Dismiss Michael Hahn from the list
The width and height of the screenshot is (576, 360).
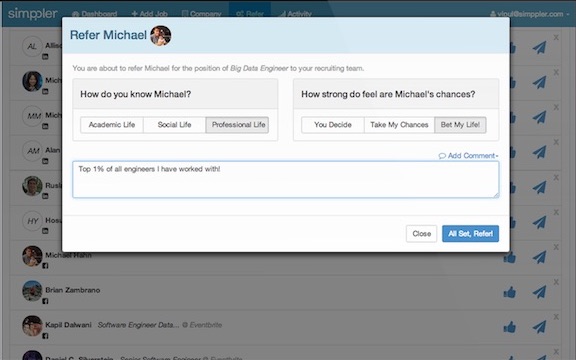556,247
